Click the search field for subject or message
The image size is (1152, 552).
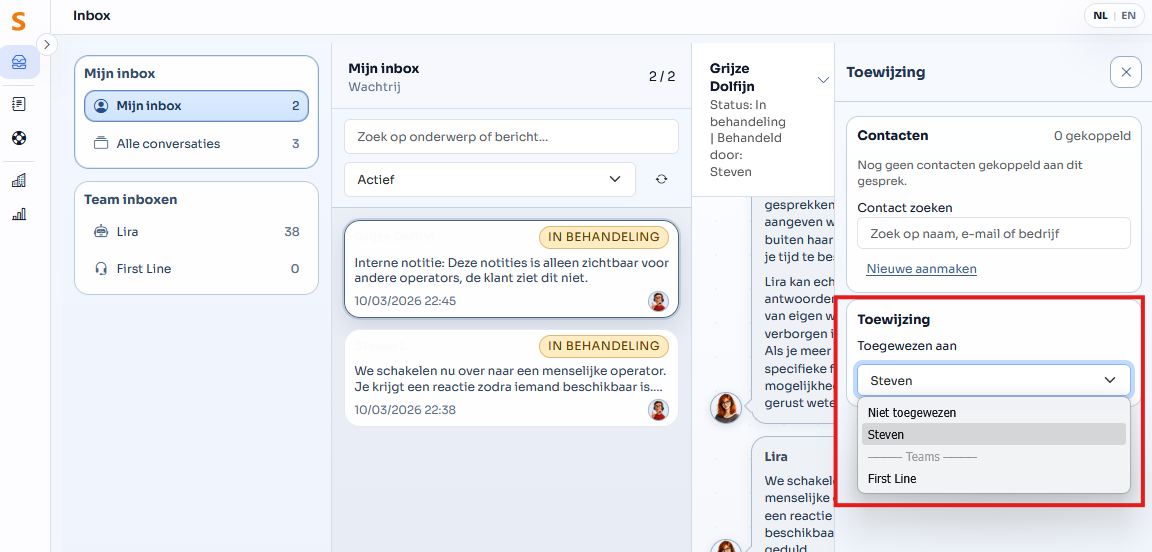pos(511,137)
